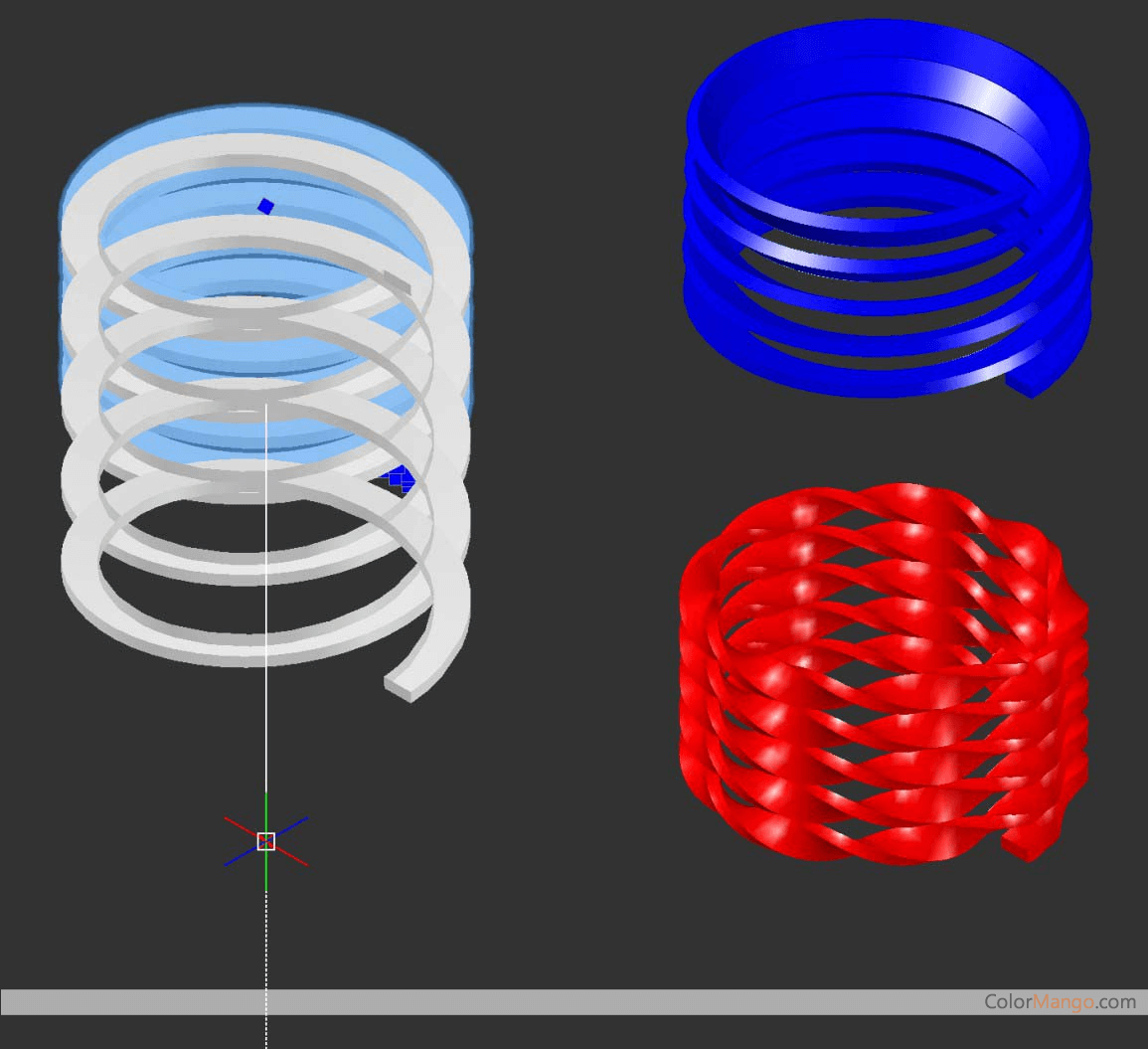Open the ColorMango.com watermark link

[1060, 1001]
